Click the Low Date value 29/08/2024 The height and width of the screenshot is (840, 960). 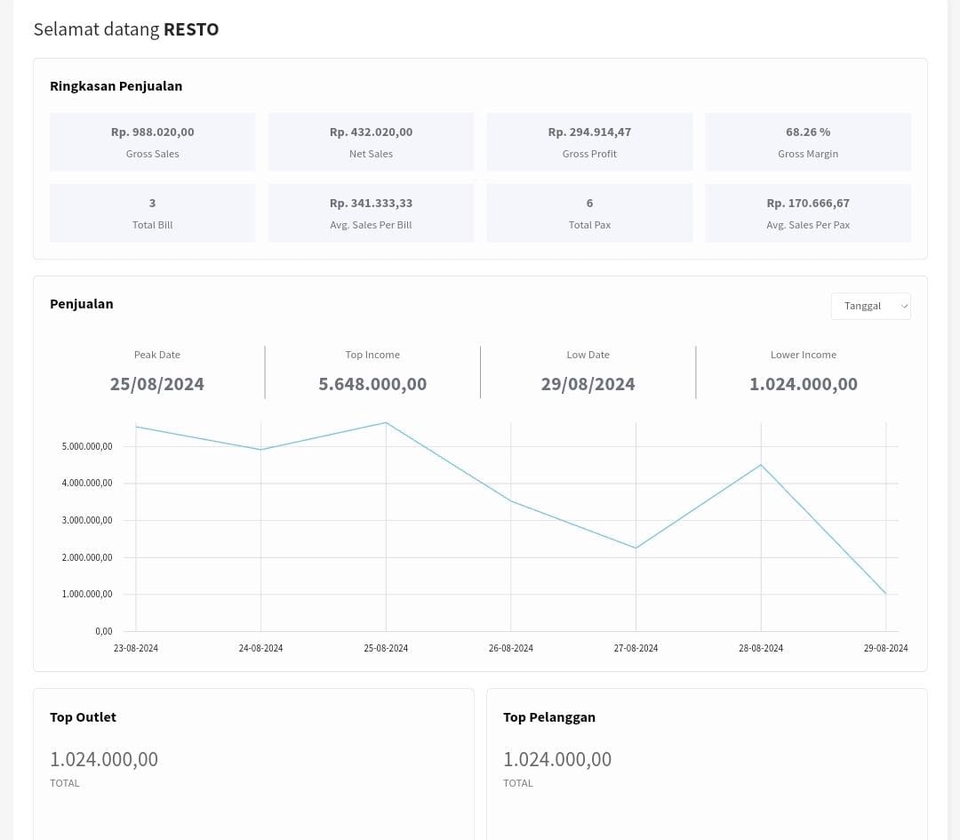(x=588, y=384)
